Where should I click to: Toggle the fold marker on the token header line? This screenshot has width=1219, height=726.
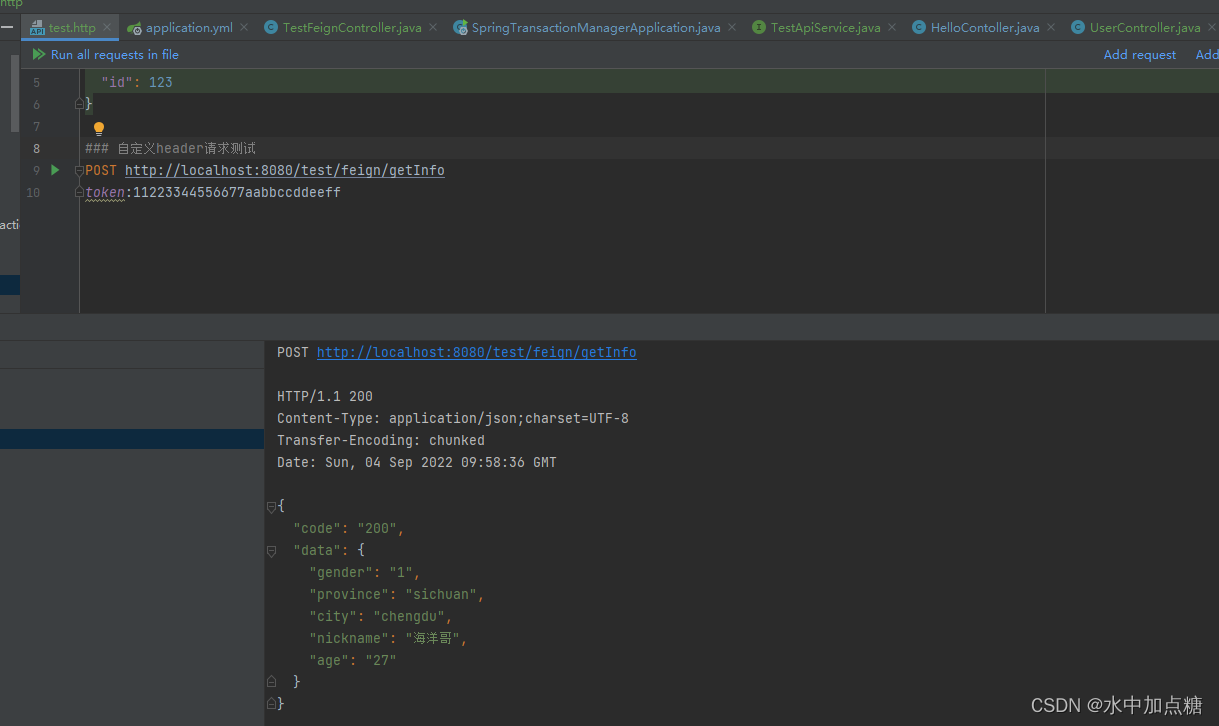click(x=80, y=192)
